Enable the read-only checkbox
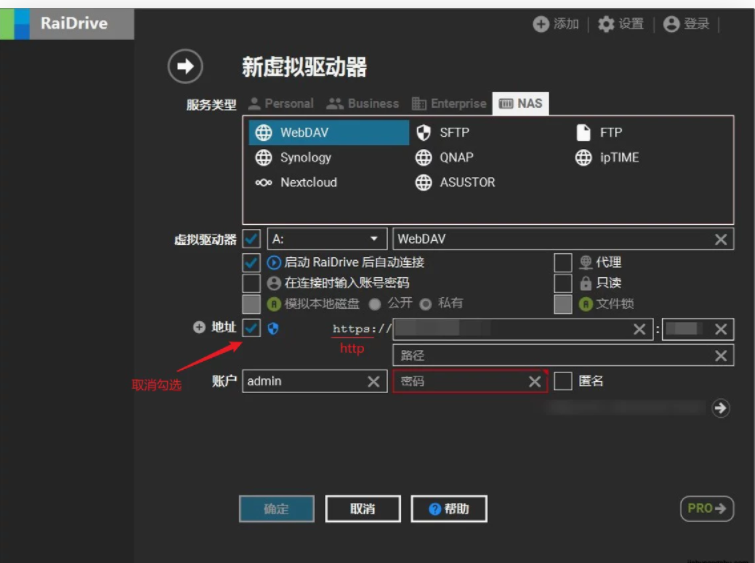 coord(563,283)
